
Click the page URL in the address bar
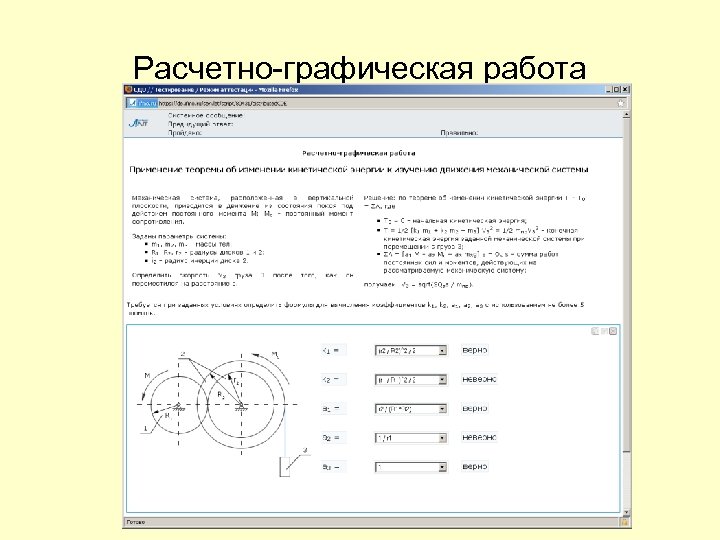[x=223, y=103]
